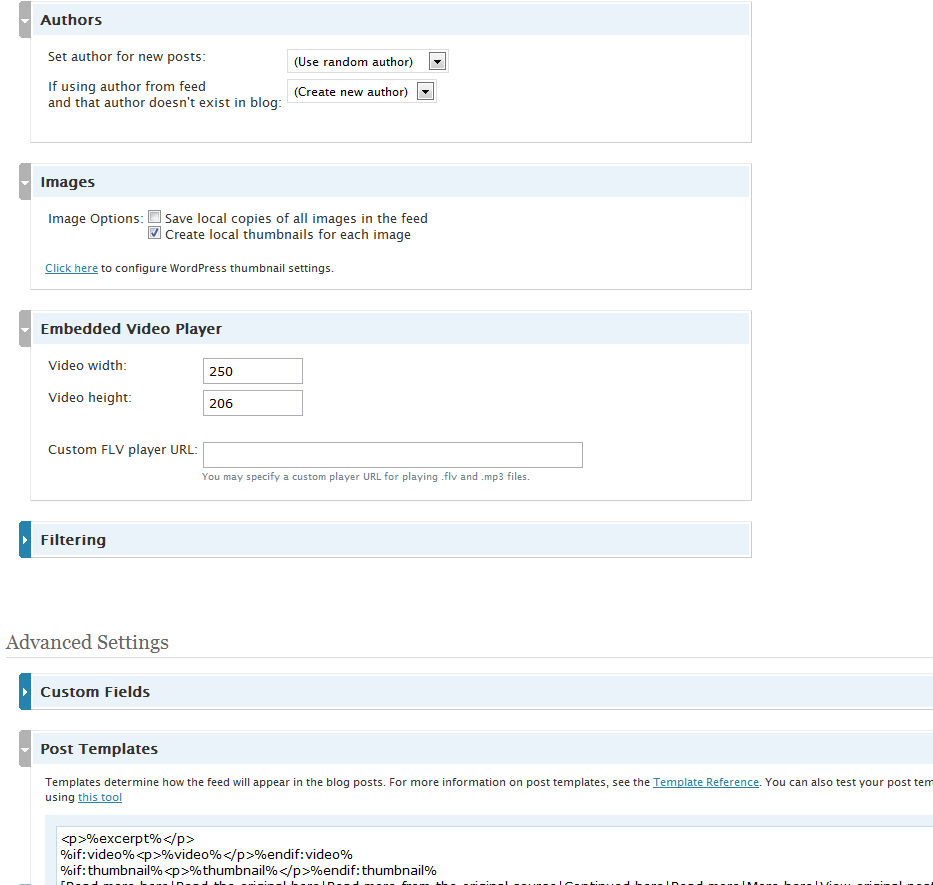
Task: Click the '%excerpt%' line in the template
Action: [x=127, y=839]
